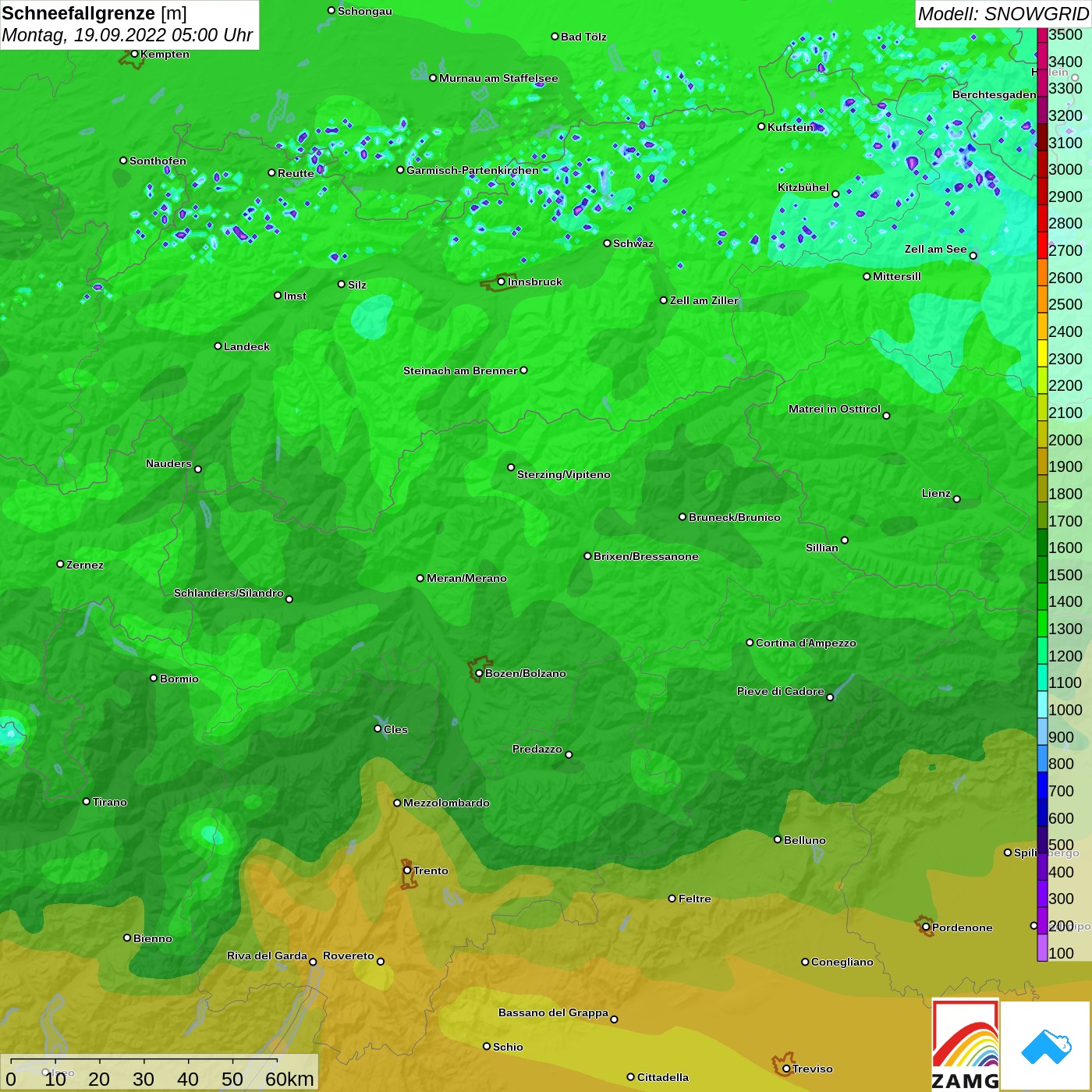The image size is (1092, 1092).
Task: Select the Kufstein marker dot
Action: tap(761, 126)
